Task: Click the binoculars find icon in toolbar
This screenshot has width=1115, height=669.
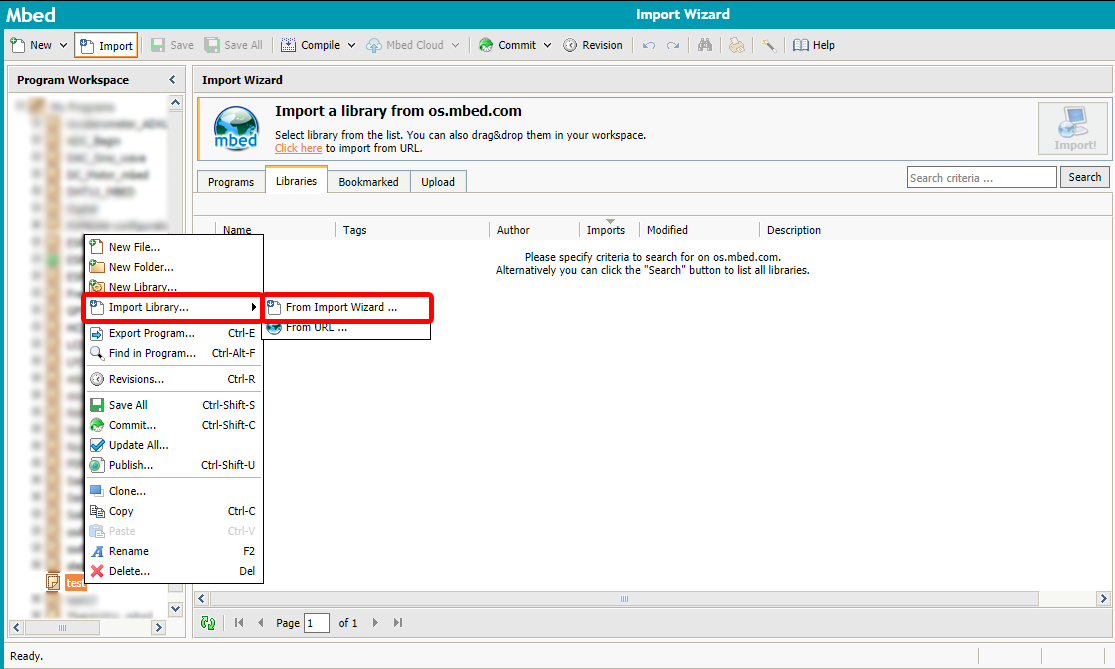Action: [705, 45]
